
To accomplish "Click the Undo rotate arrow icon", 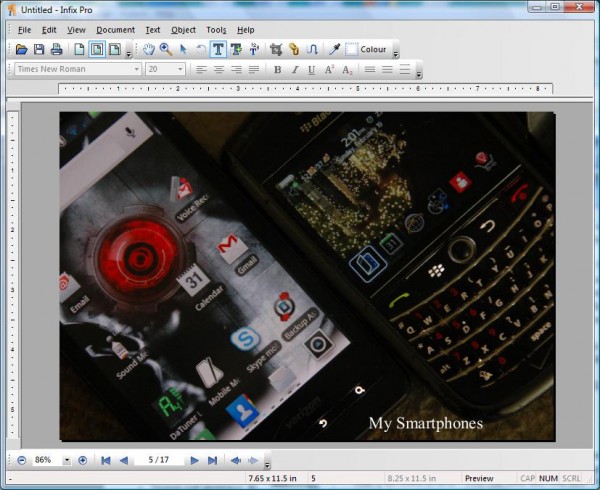I will pos(201,49).
